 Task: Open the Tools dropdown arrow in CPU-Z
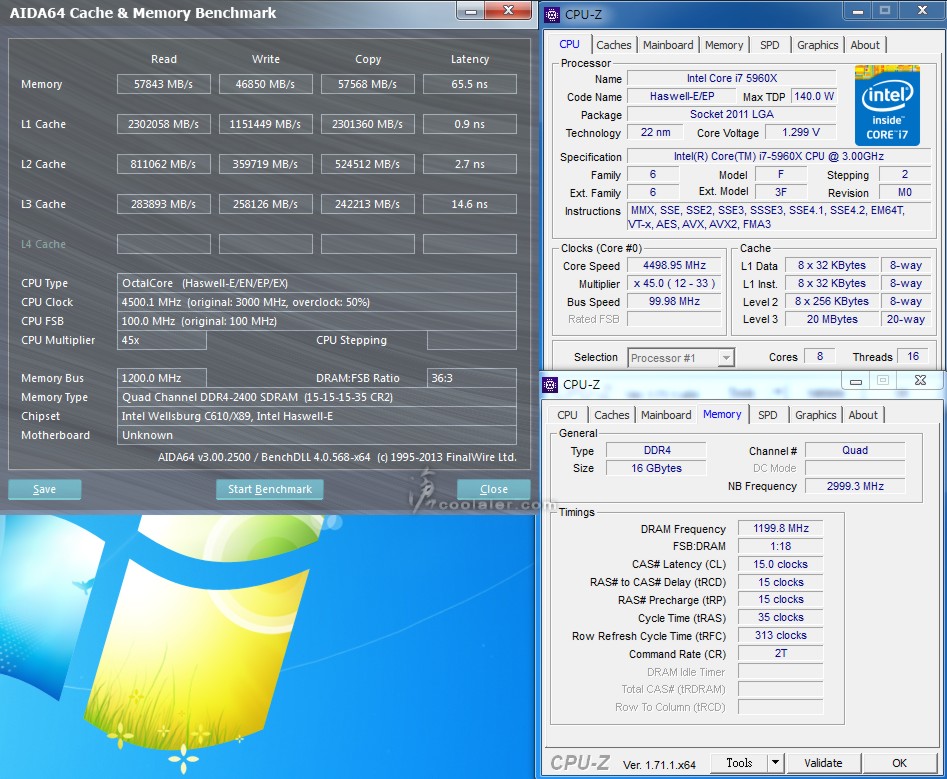coord(775,763)
